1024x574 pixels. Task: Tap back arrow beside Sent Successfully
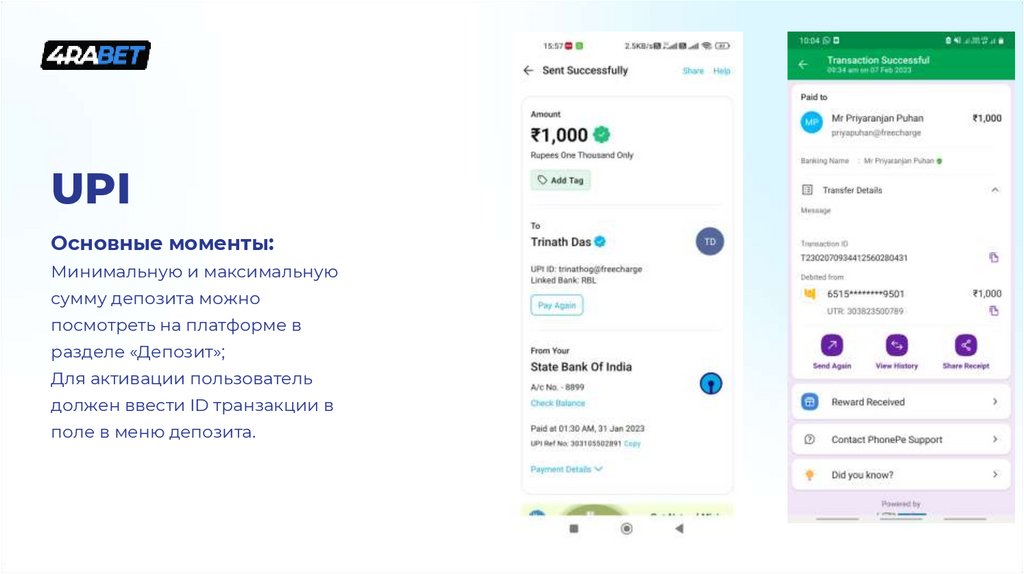[529, 71]
